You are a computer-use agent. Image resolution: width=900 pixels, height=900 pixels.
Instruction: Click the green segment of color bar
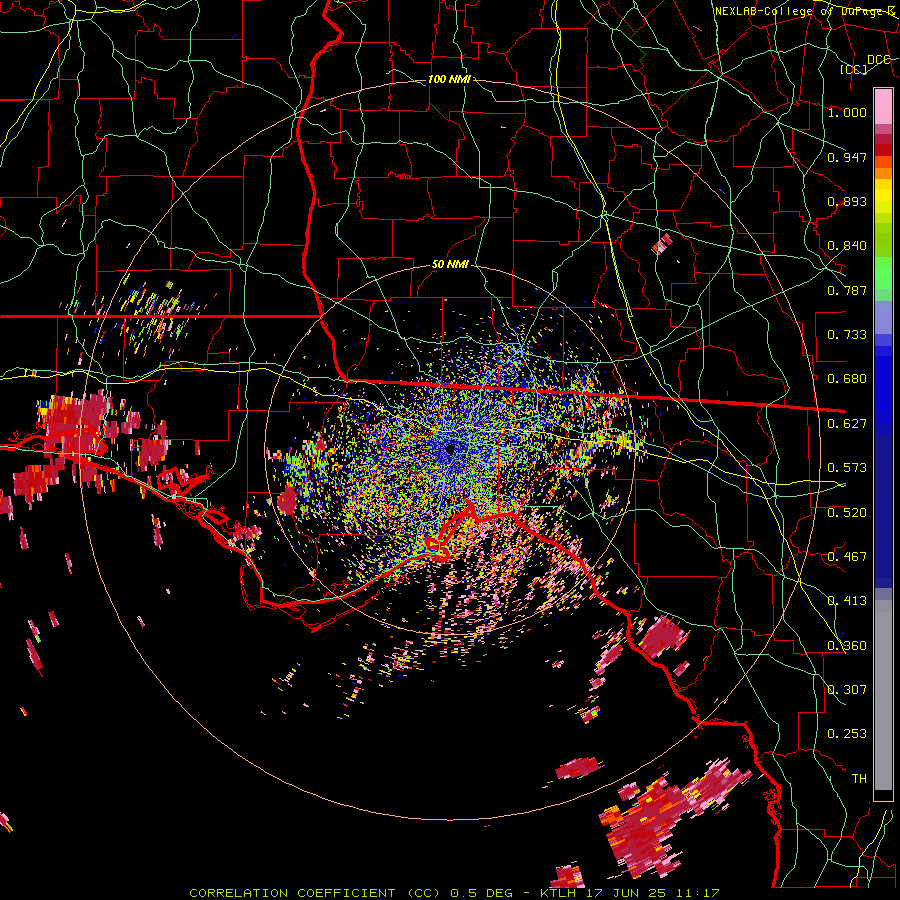[x=883, y=273]
